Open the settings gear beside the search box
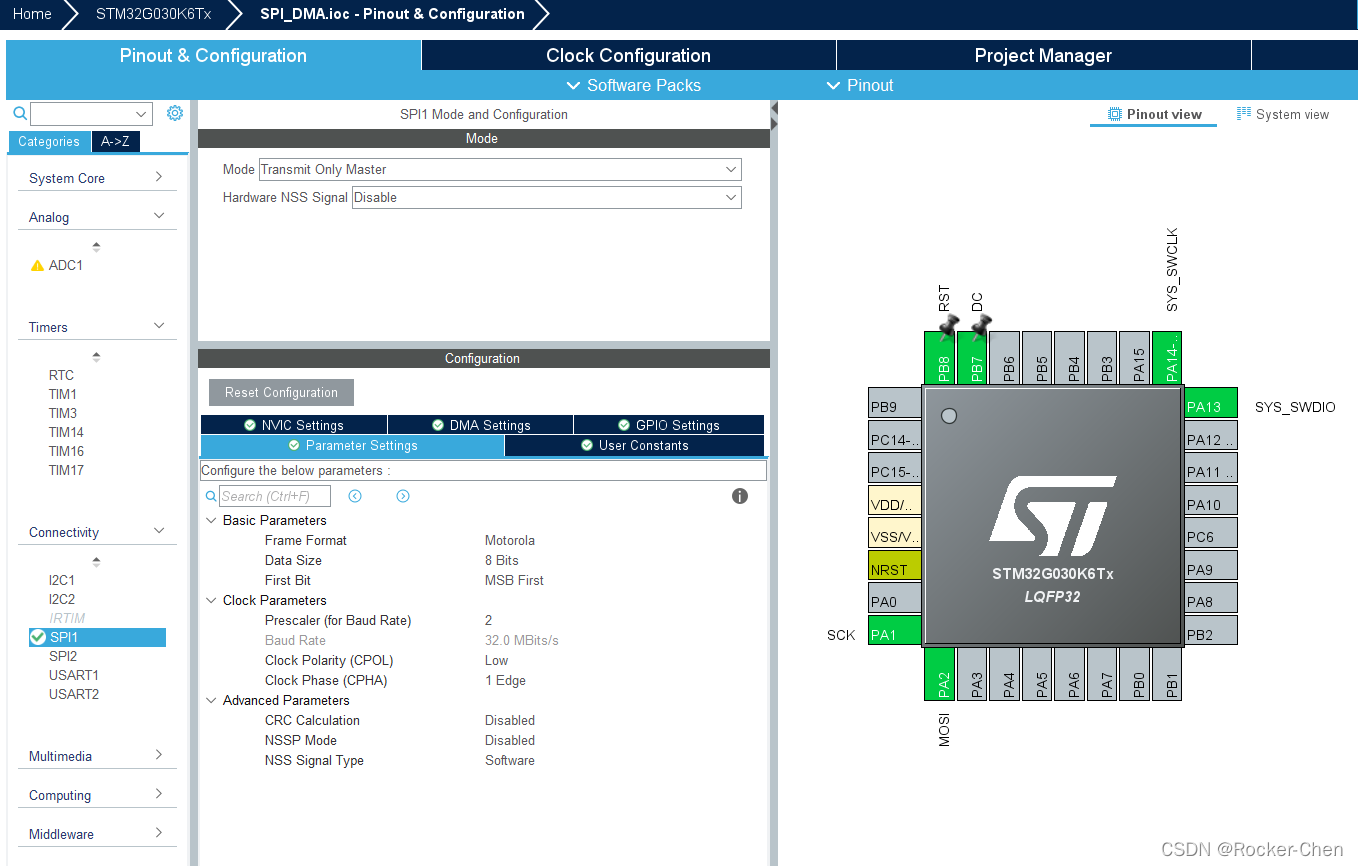 (x=175, y=113)
